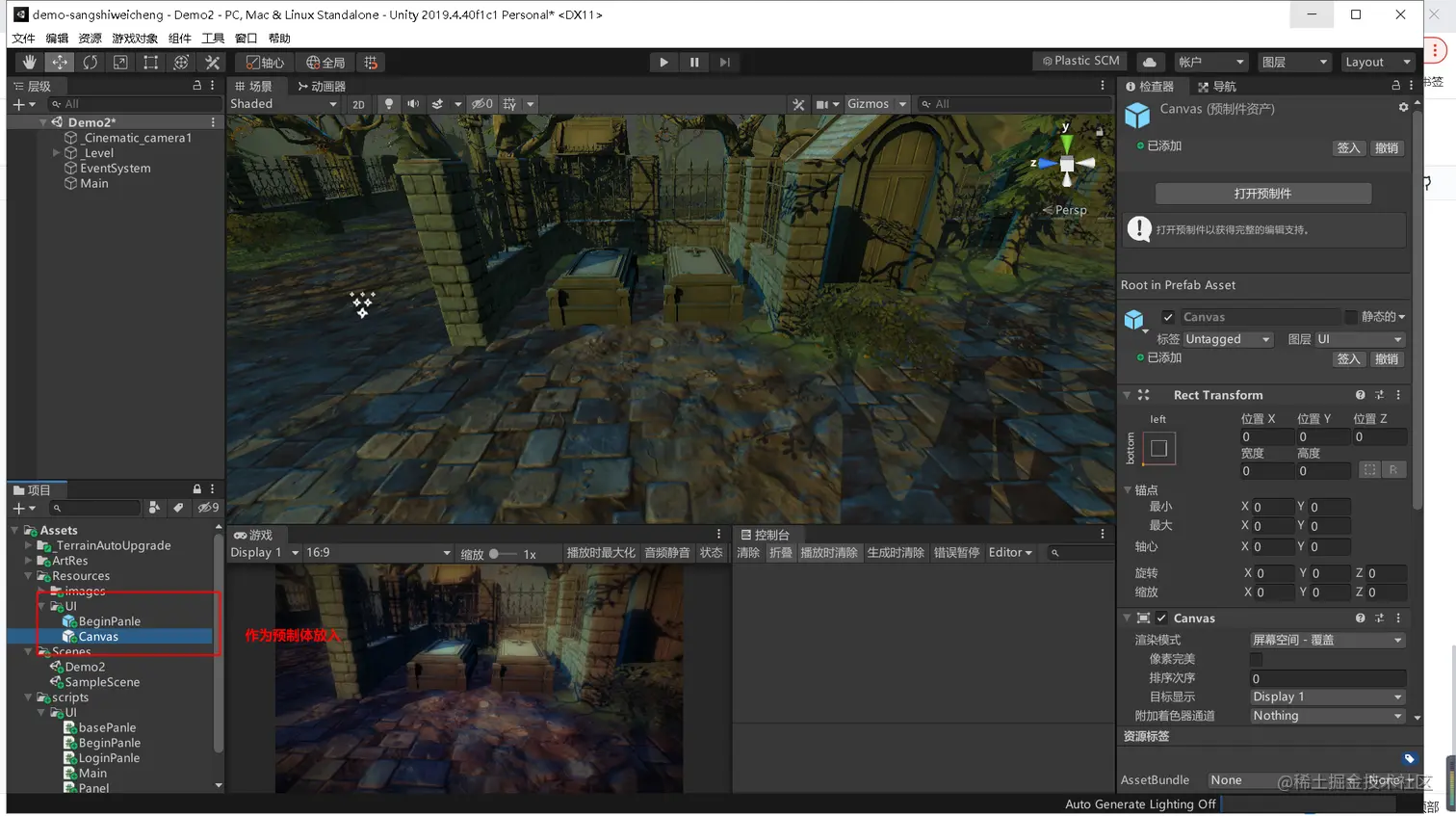Viewport: 1456px width, 816px height.
Task: Pause the game preview
Action: click(x=694, y=63)
